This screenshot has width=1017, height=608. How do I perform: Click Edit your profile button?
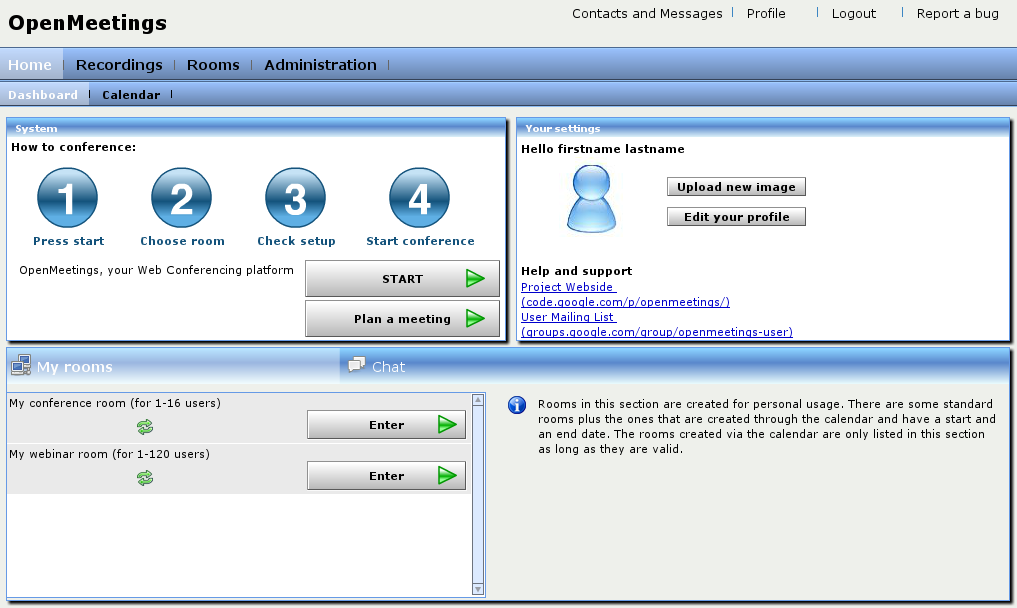736,217
